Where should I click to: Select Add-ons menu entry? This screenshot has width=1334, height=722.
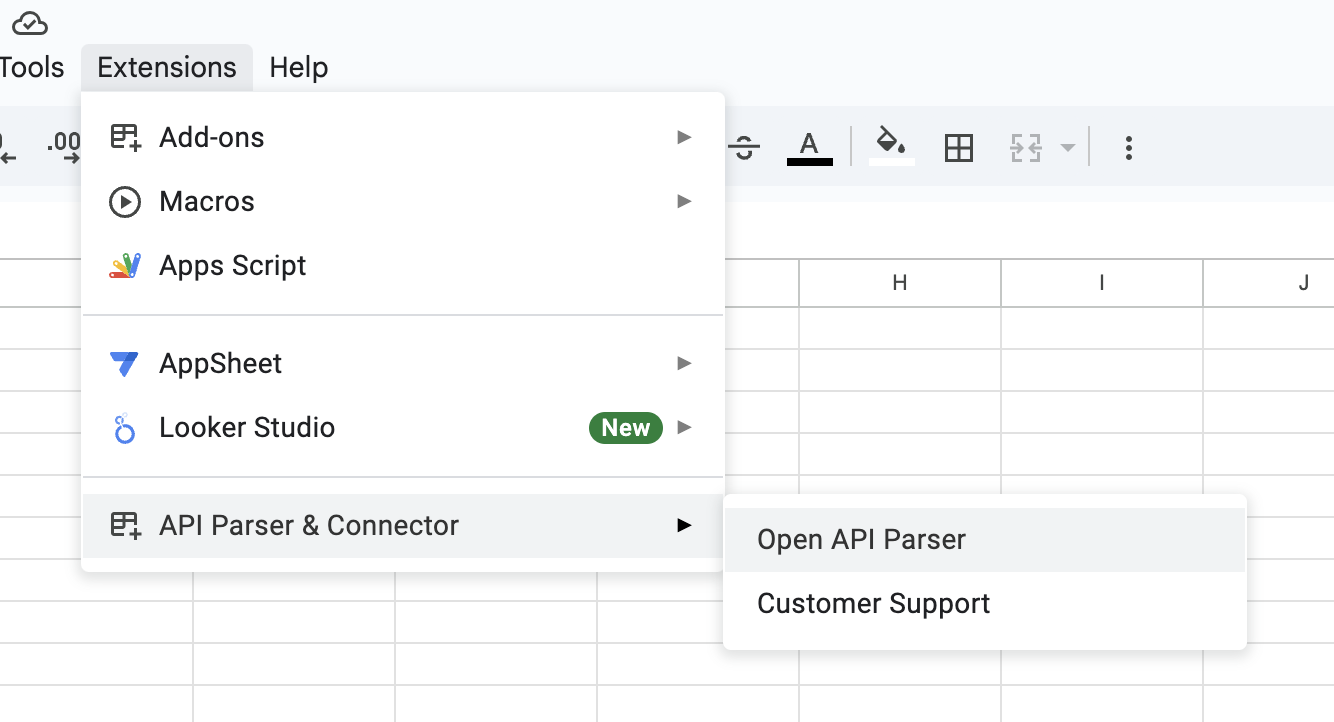pos(402,137)
